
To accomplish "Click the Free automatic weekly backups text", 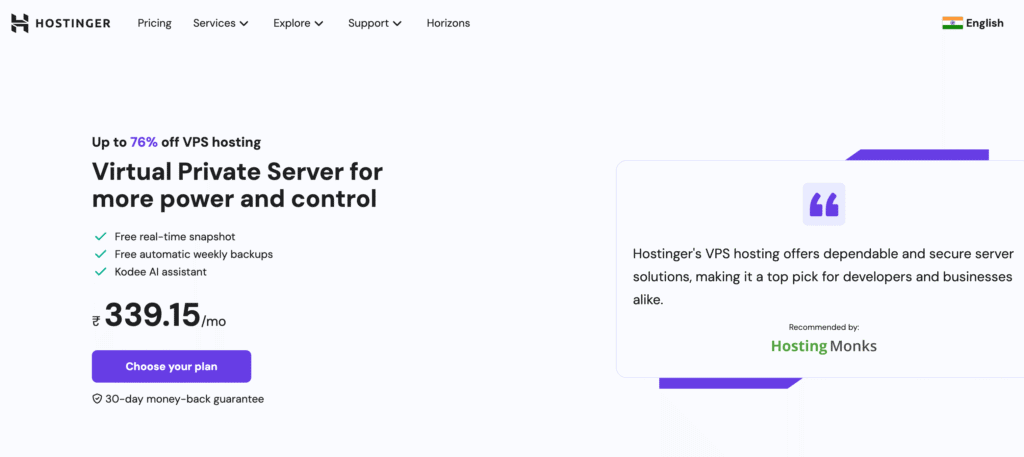I will click(x=193, y=254).
